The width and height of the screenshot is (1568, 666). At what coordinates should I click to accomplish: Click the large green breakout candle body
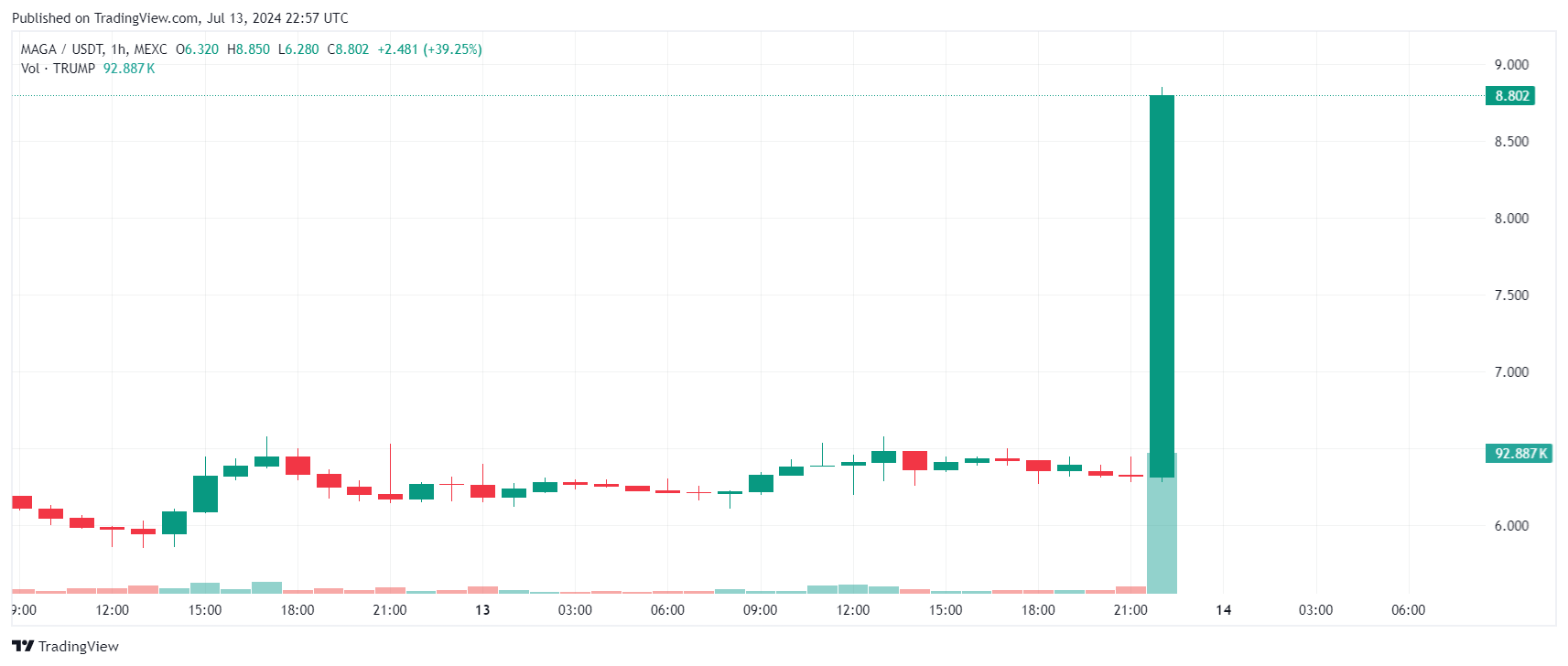tap(1162, 285)
